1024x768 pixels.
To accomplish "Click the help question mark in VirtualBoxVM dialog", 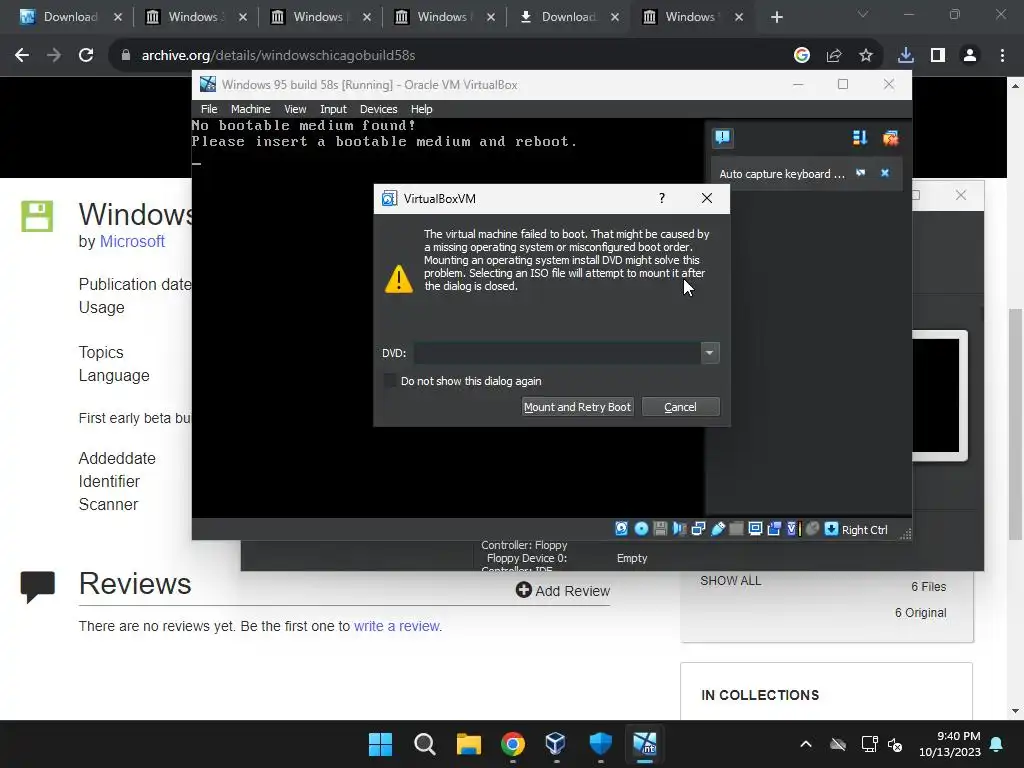I will tap(662, 198).
